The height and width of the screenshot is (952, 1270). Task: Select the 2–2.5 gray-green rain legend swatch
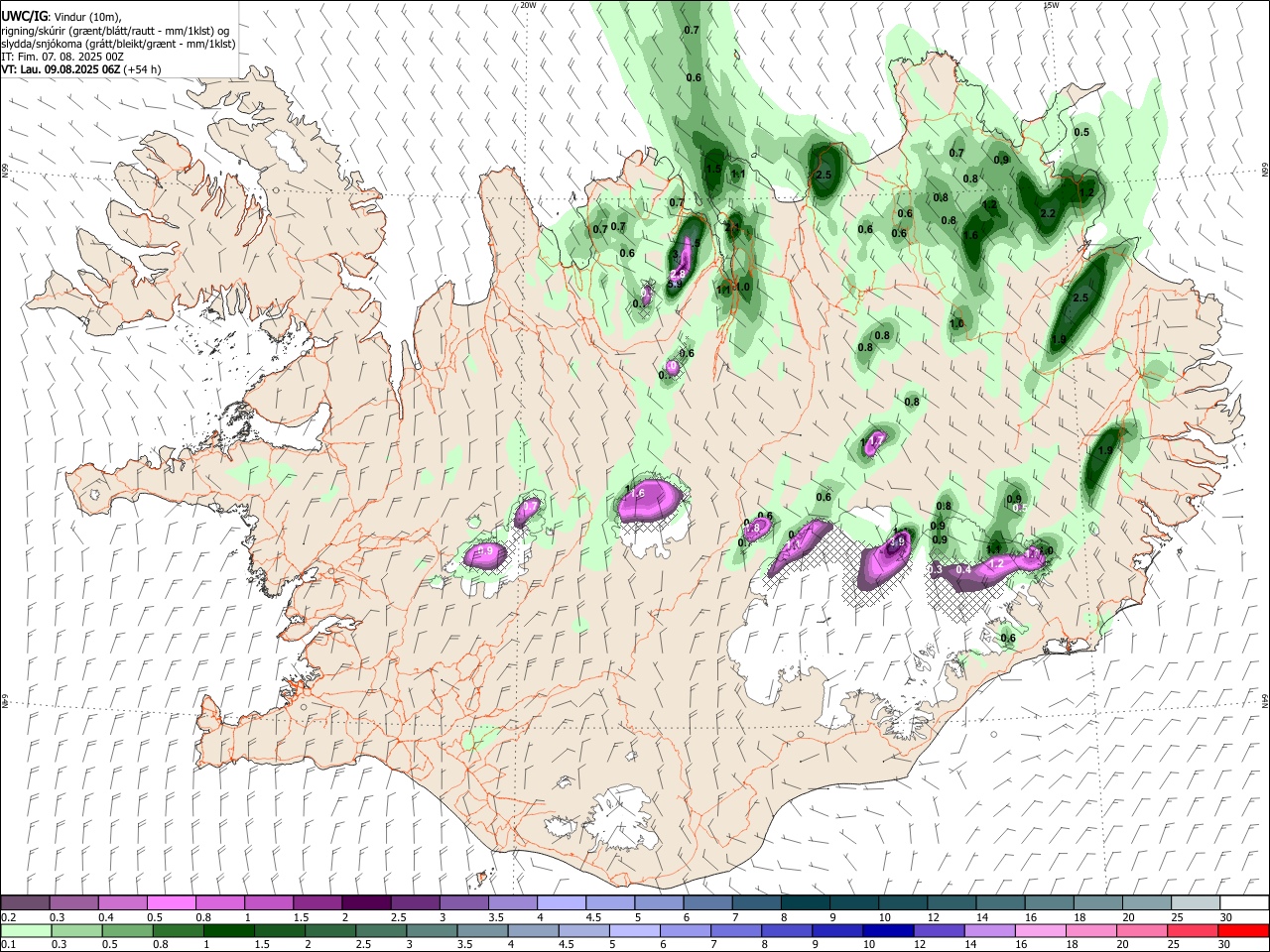[x=329, y=930]
